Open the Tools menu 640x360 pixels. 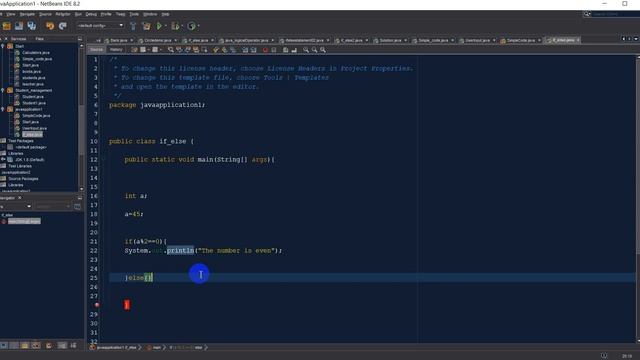pos(134,14)
